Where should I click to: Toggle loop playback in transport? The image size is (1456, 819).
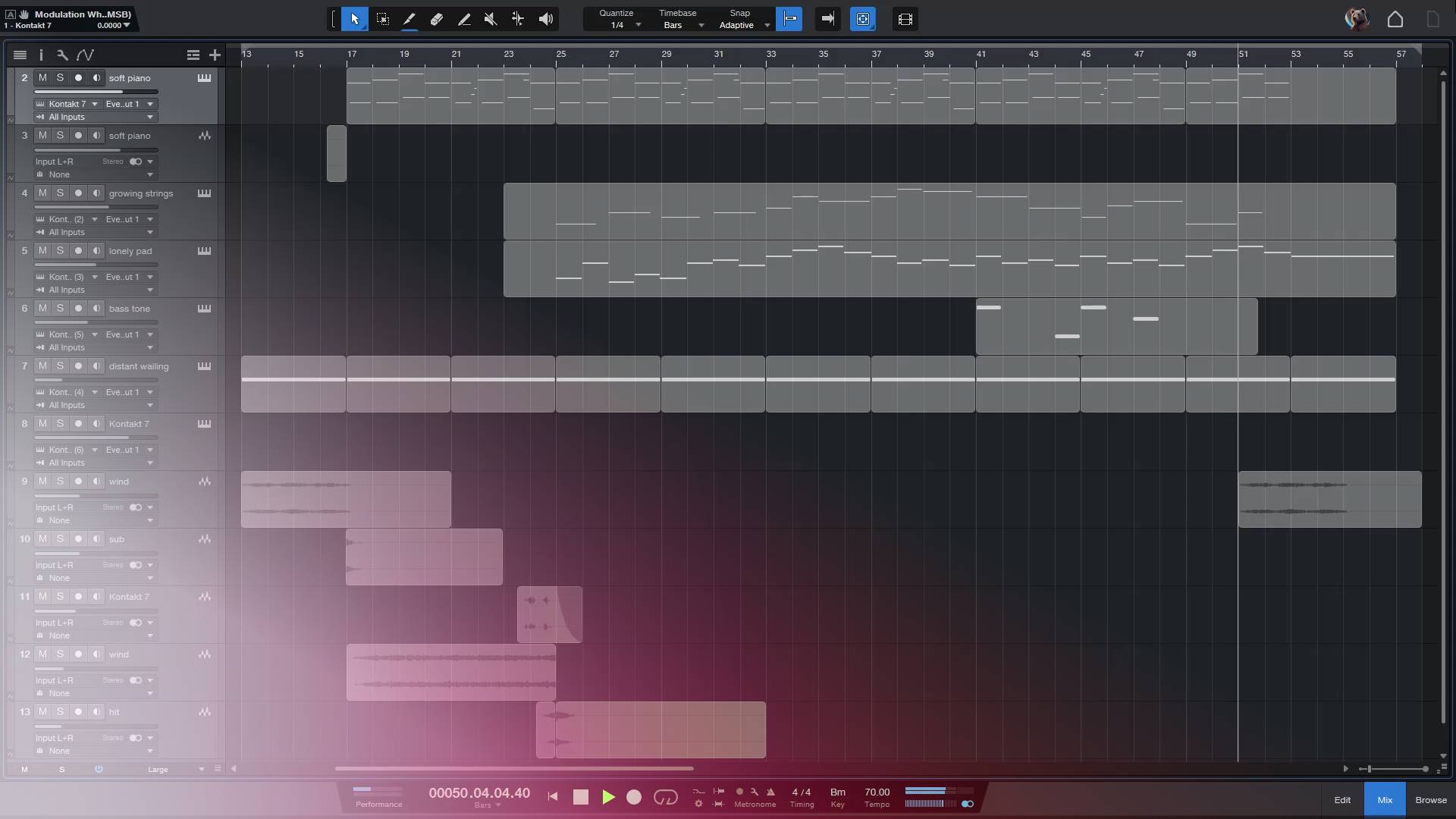click(x=665, y=797)
